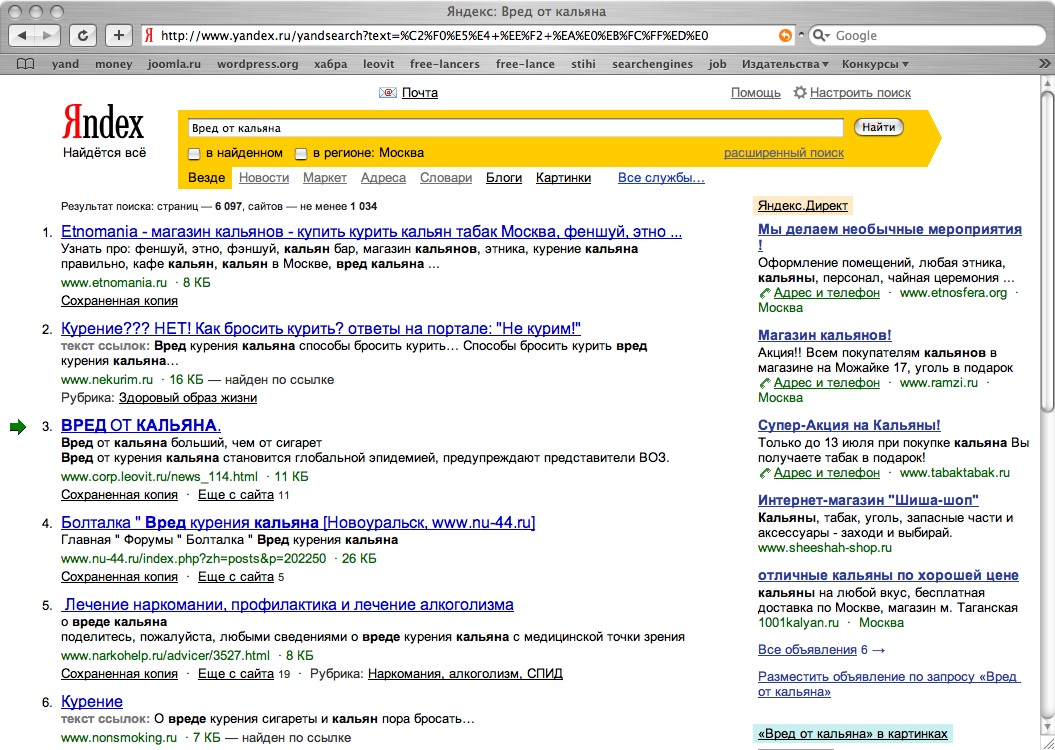Click the plus add-bookmark button
Screen dimensions: 1055x750
(118, 35)
